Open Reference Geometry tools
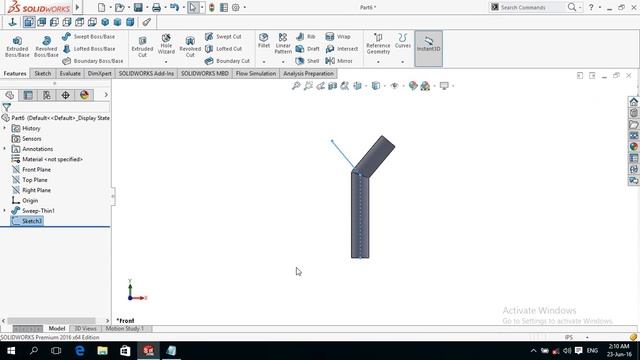 [378, 43]
